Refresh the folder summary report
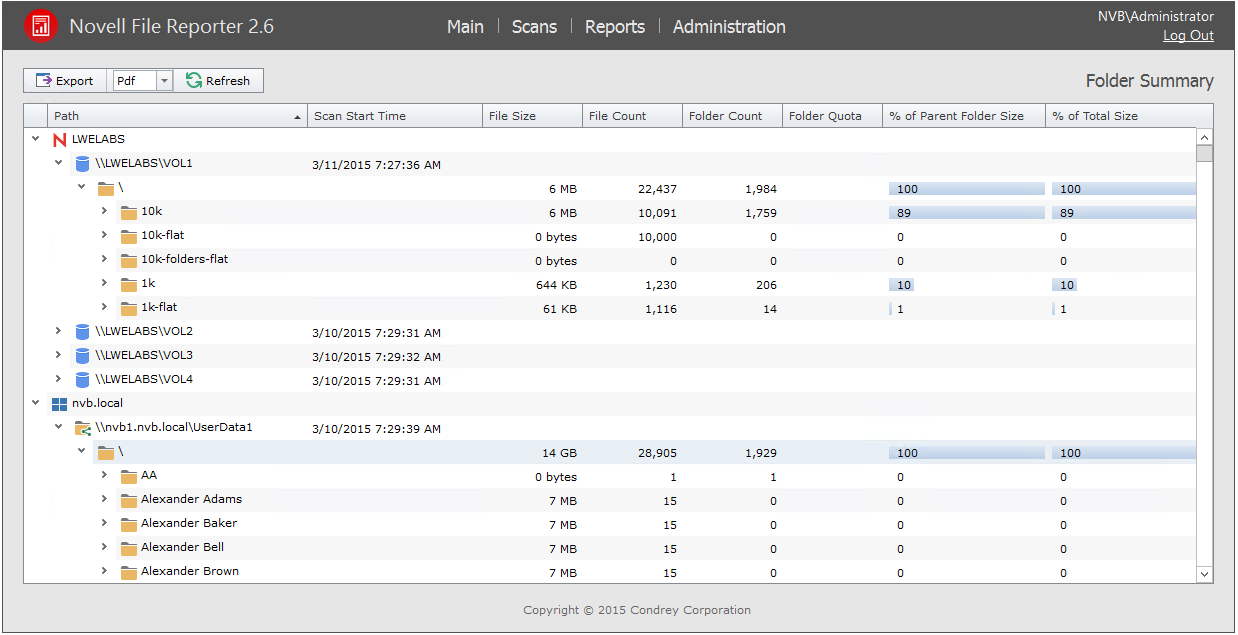This screenshot has width=1238, height=635. coord(218,81)
